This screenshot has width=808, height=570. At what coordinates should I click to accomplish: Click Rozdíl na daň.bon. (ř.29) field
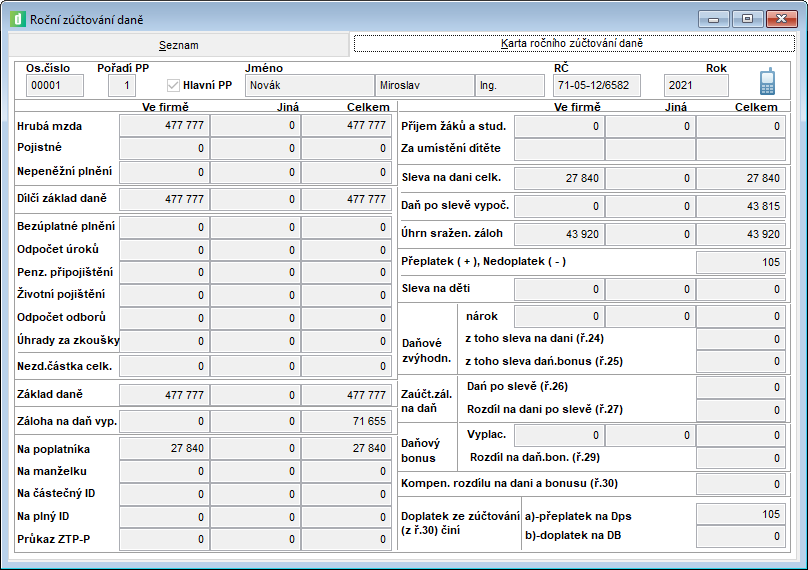click(x=741, y=458)
